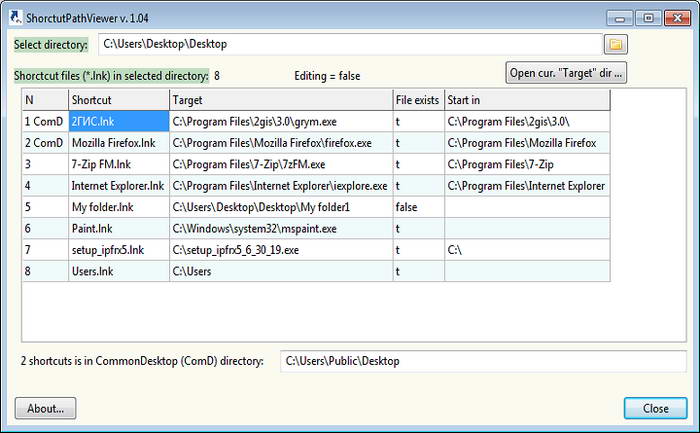This screenshot has height=433, width=700.
Task: Click the "2 ComD" row number cell
Action: click(x=45, y=143)
